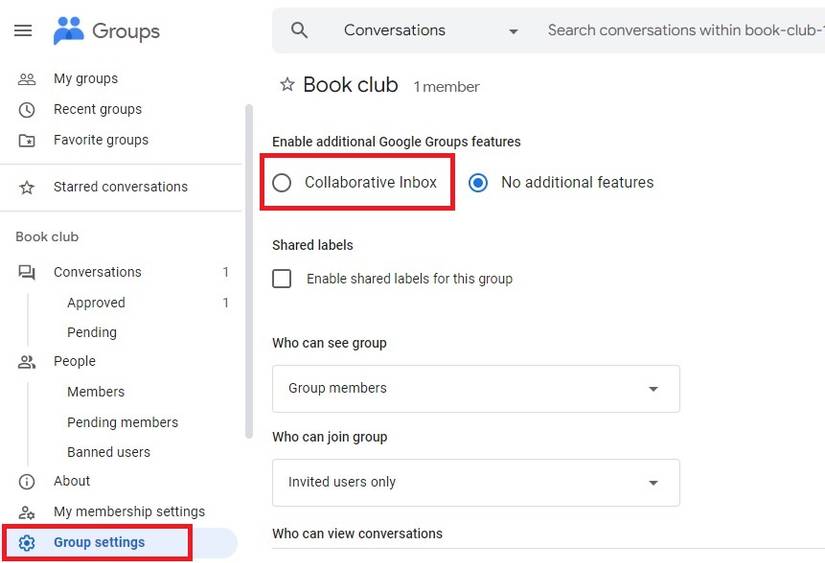The image size is (825, 563).
Task: Click the search magnifier icon
Action: click(299, 31)
